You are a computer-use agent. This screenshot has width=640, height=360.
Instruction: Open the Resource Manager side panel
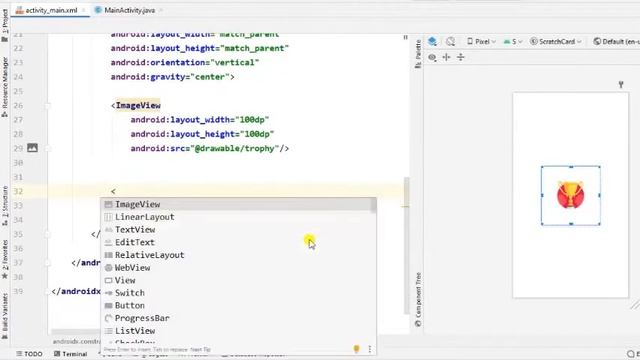coord(5,87)
